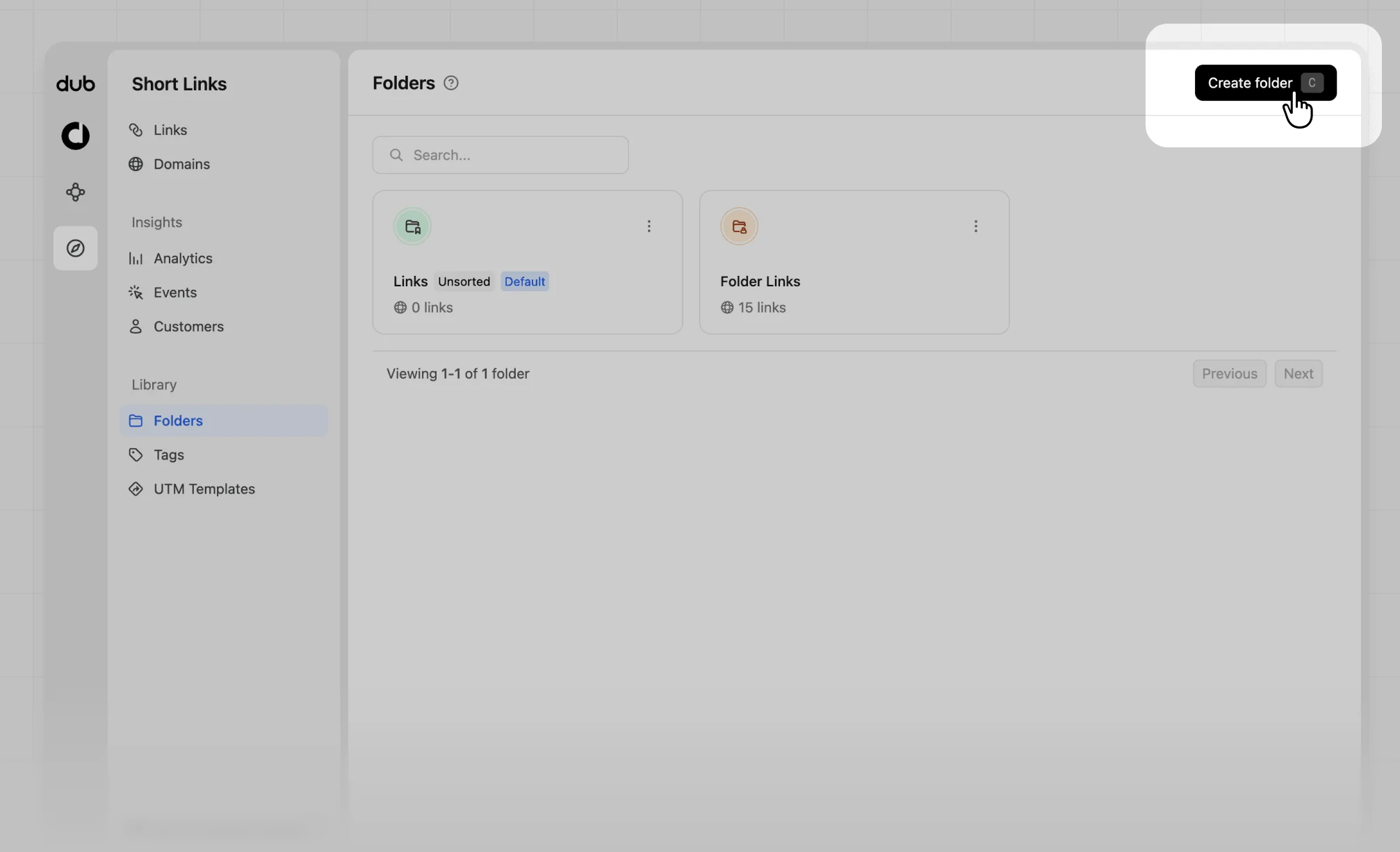Screen dimensions: 1400x852
Task: Go to Domains in sidebar
Action: 223,164
